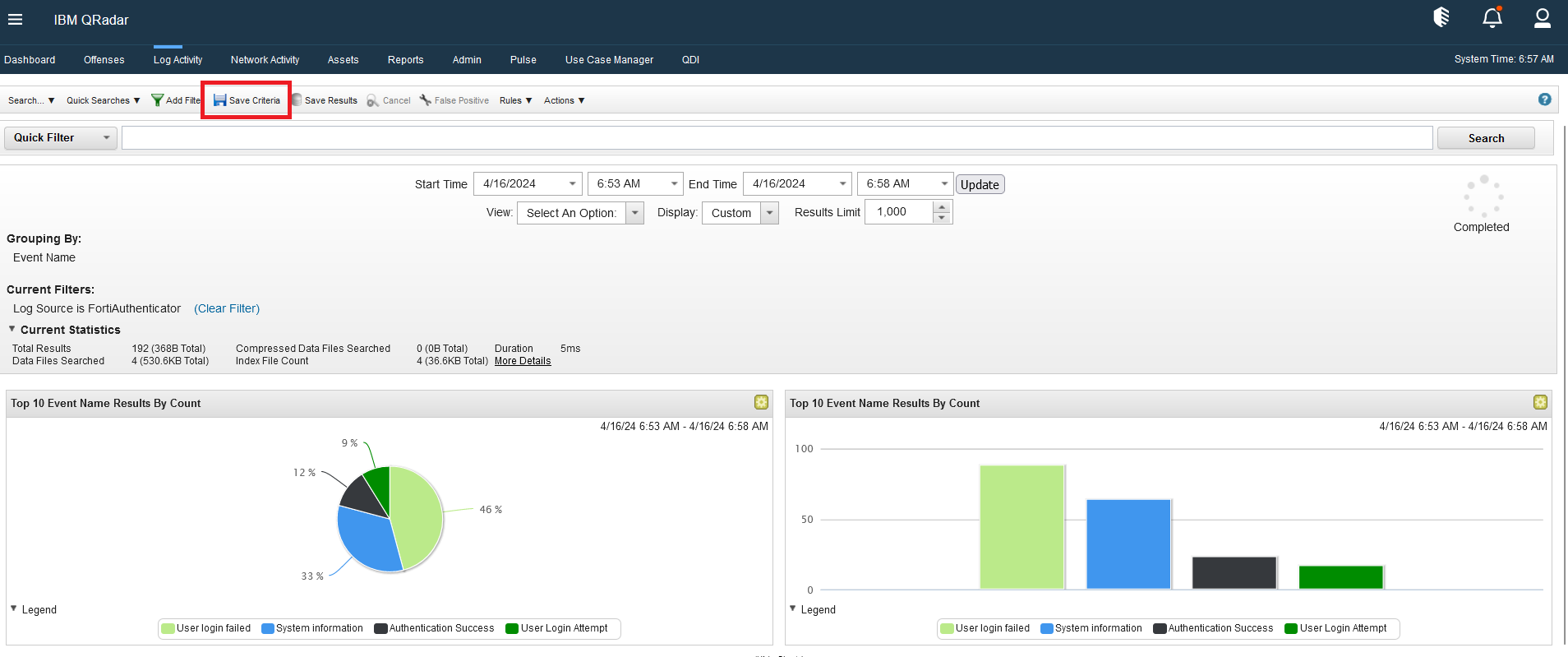Viewport: 1568px width, 657px height.
Task: Click Save Criteria in the toolbar
Action: (x=247, y=100)
